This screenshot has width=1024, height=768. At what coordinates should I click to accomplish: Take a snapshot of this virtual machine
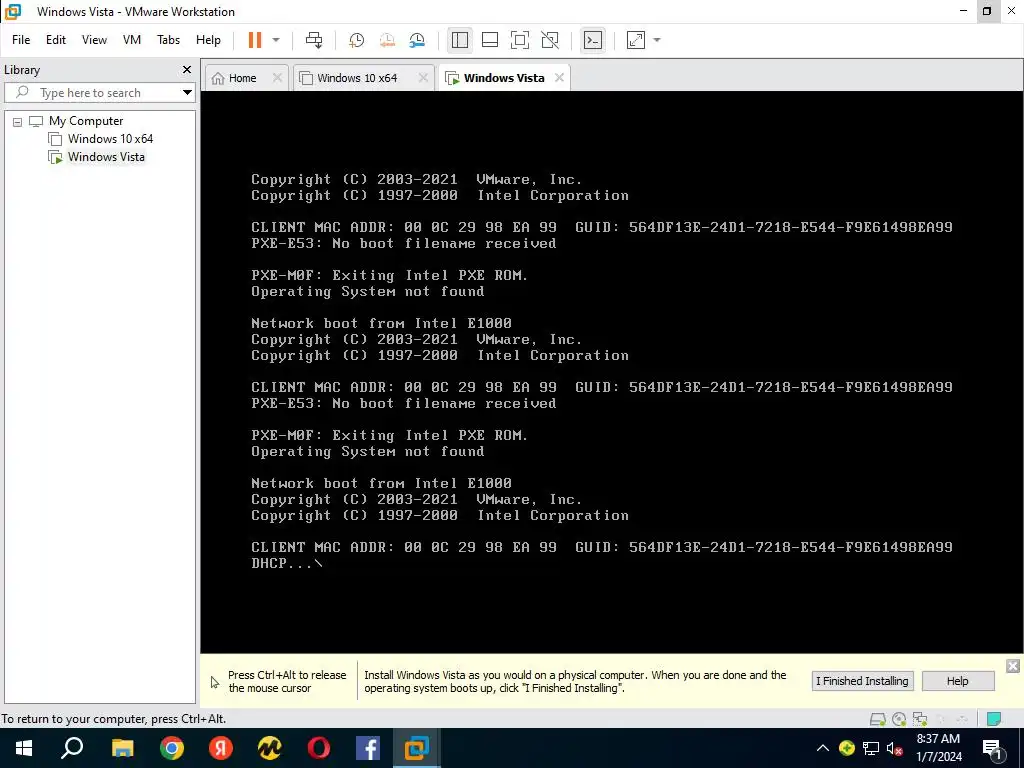pos(356,40)
